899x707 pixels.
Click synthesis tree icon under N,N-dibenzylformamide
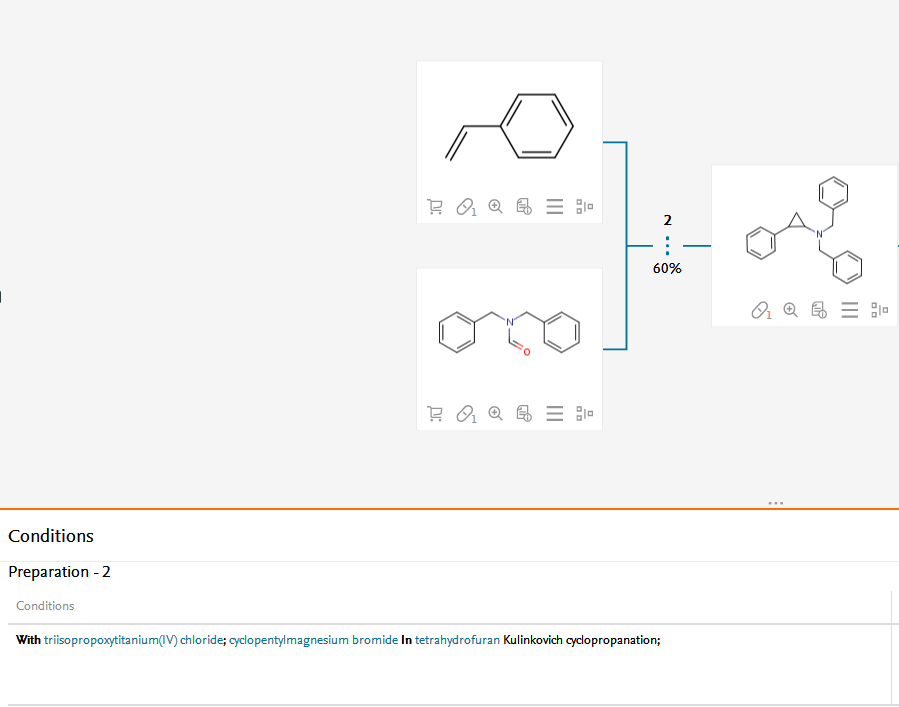pyautogui.click(x=585, y=413)
